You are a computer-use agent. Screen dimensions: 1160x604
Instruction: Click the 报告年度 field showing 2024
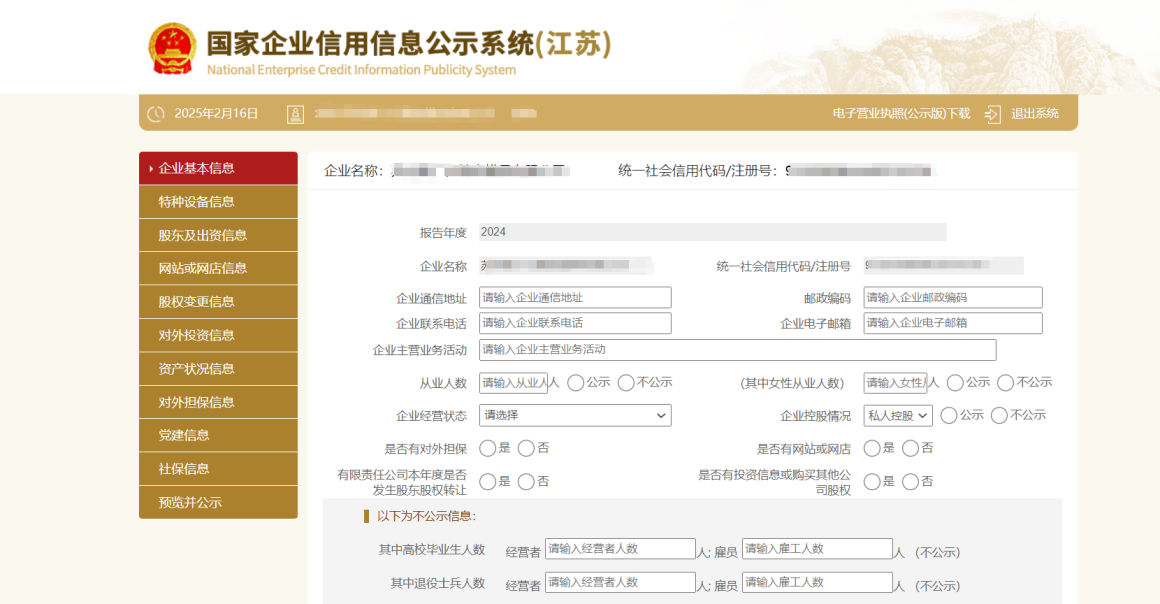coord(712,232)
